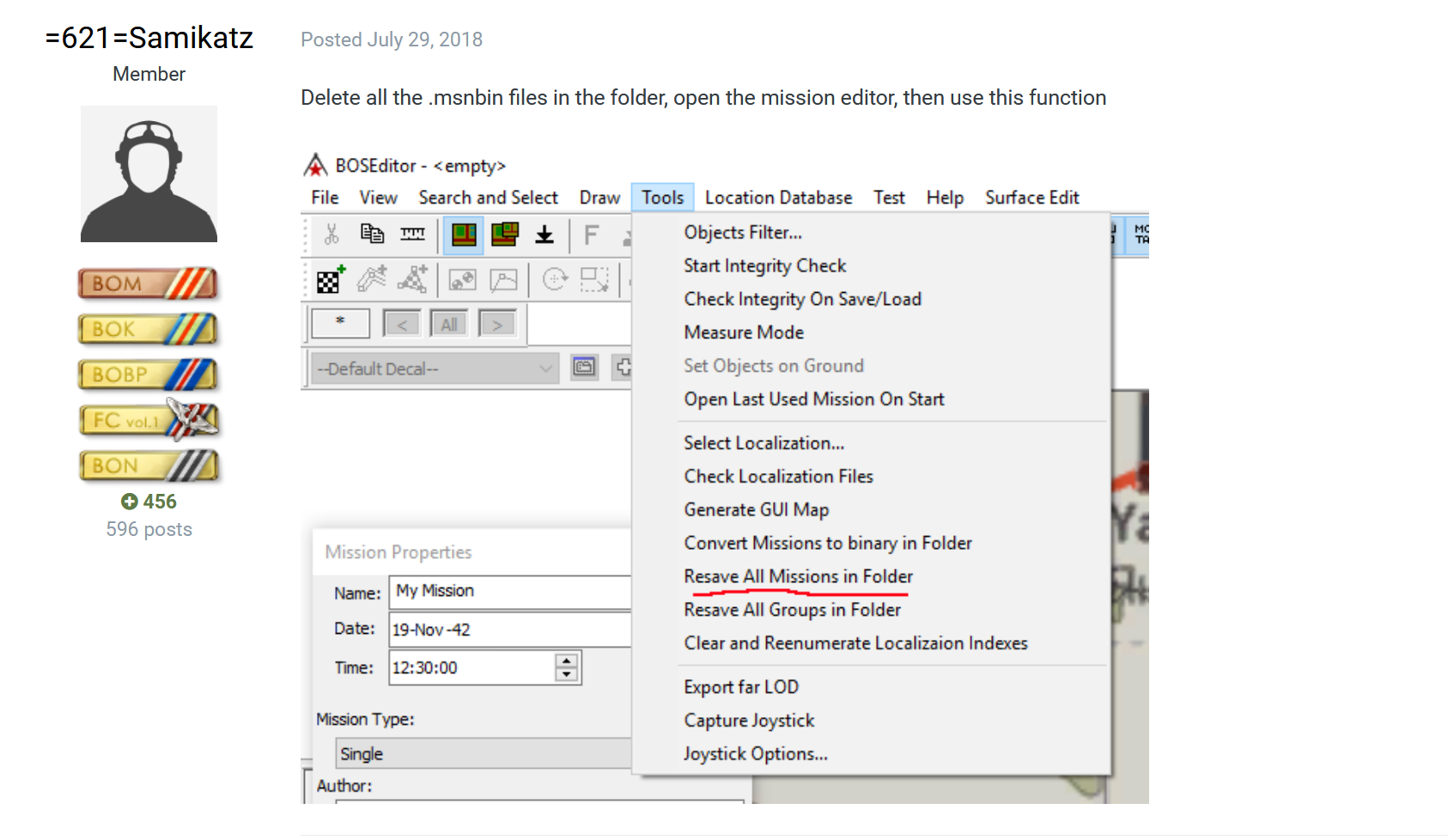This screenshot has height=840, width=1448.
Task: Click the mission Name input field
Action: (x=510, y=592)
